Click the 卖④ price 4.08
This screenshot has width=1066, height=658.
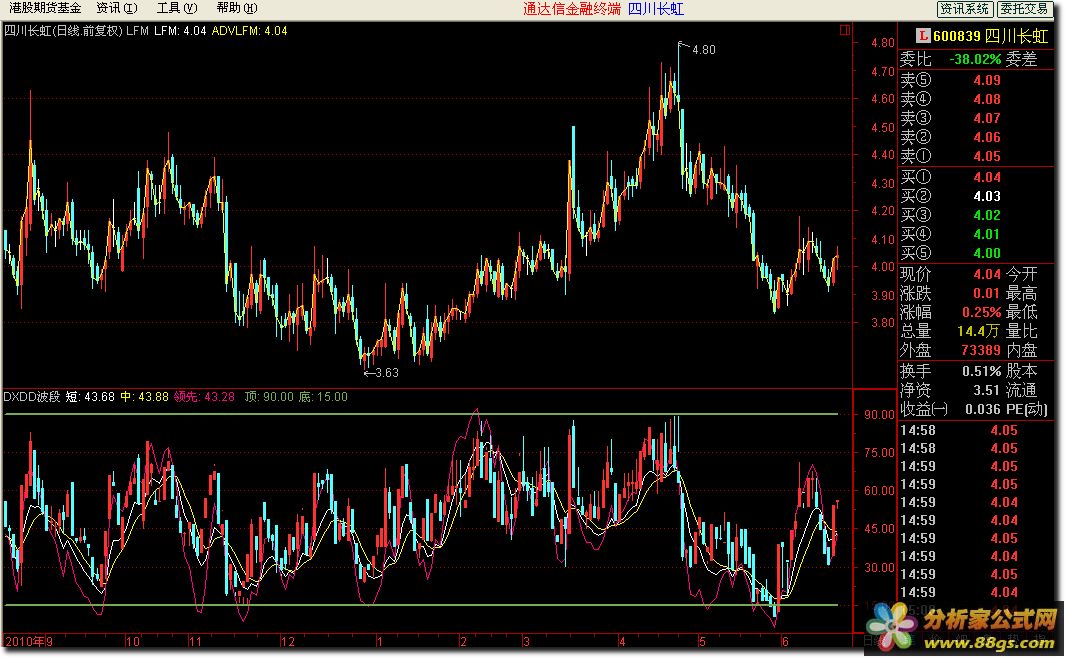(986, 99)
